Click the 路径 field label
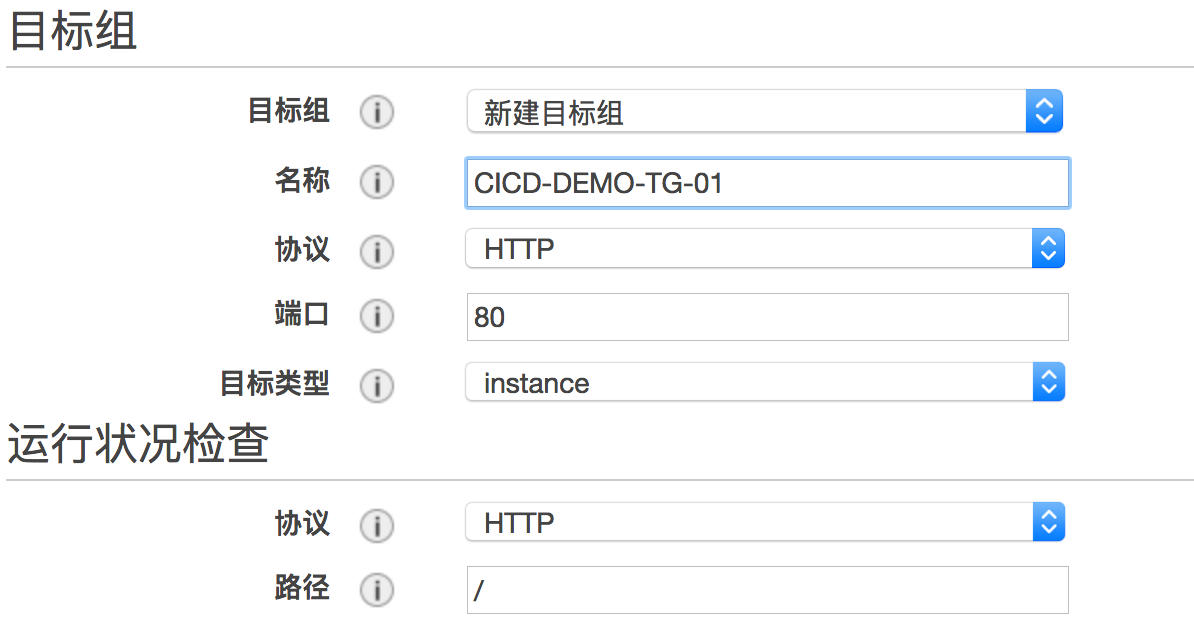The height and width of the screenshot is (638, 1194). pos(302,588)
